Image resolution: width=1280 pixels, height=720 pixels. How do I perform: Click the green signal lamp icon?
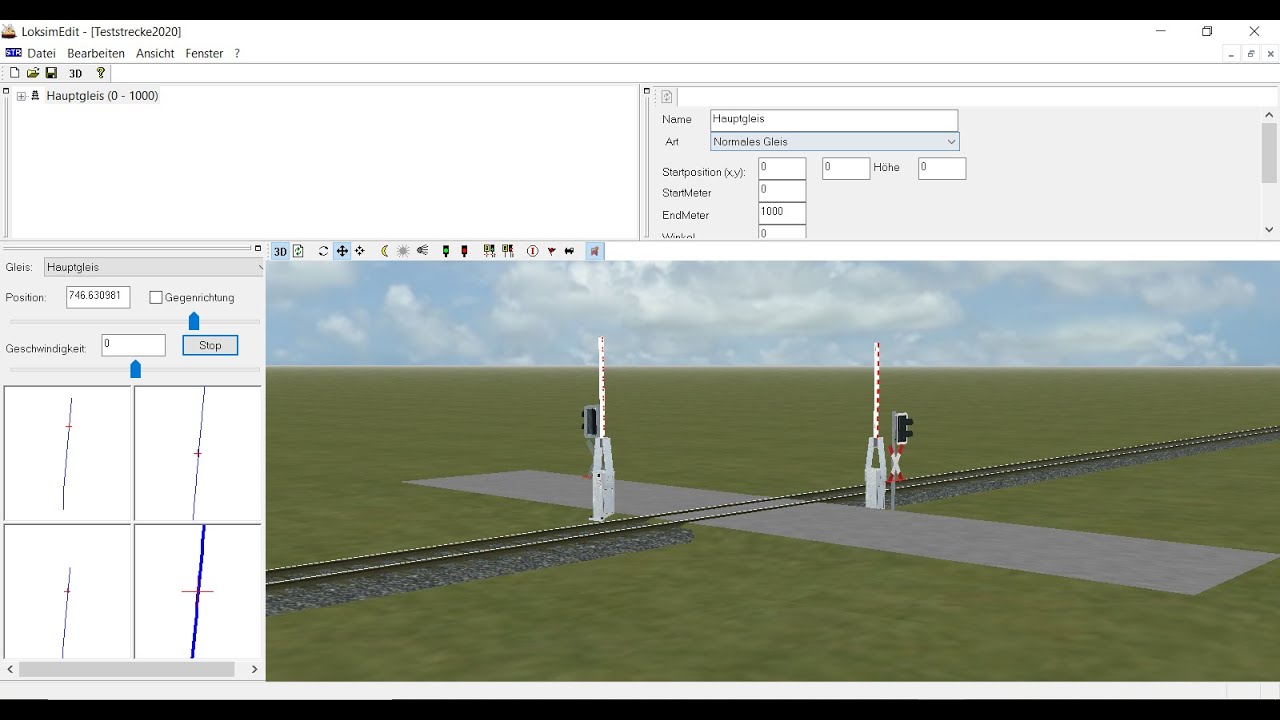pyautogui.click(x=446, y=251)
